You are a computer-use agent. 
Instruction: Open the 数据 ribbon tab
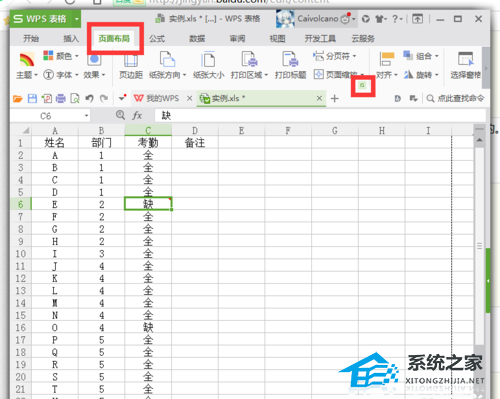click(x=197, y=39)
